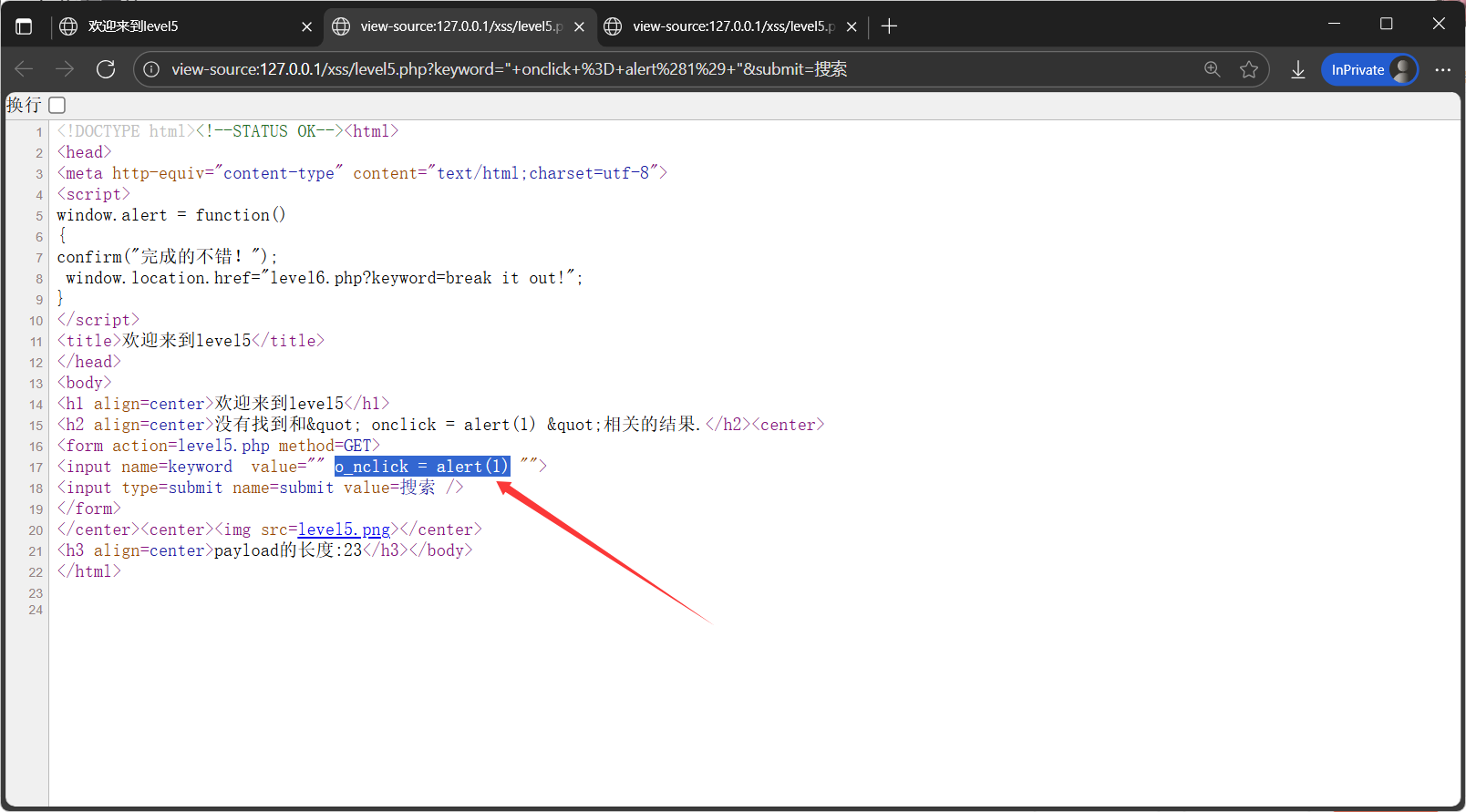Click the InPrivate profile button
1466x812 pixels.
pos(1370,69)
